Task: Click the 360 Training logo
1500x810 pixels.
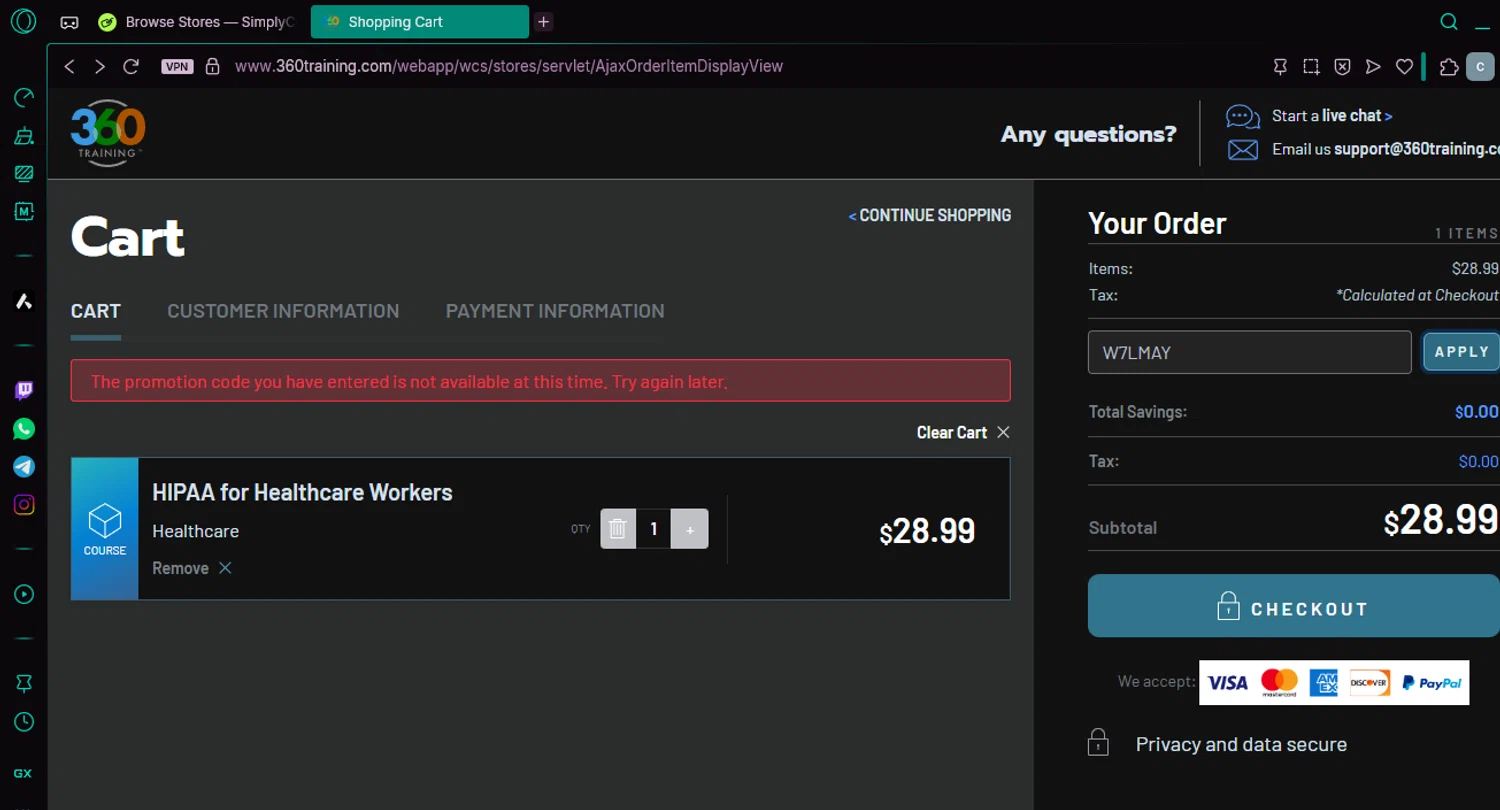Action: (x=108, y=132)
